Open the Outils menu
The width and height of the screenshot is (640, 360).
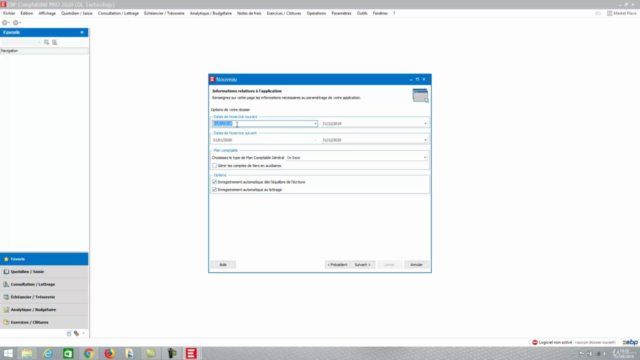click(362, 13)
